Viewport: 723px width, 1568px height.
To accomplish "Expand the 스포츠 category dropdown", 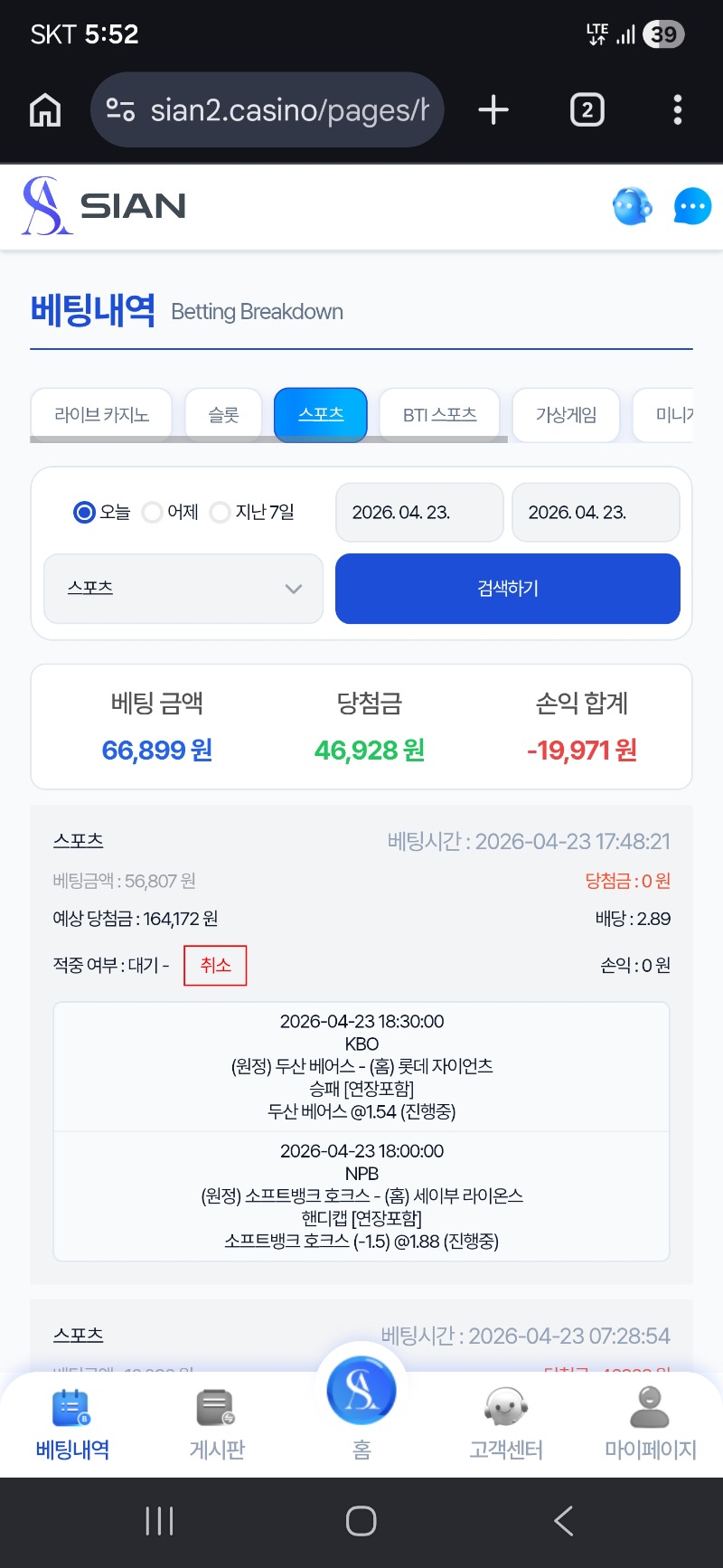I will 183,589.
